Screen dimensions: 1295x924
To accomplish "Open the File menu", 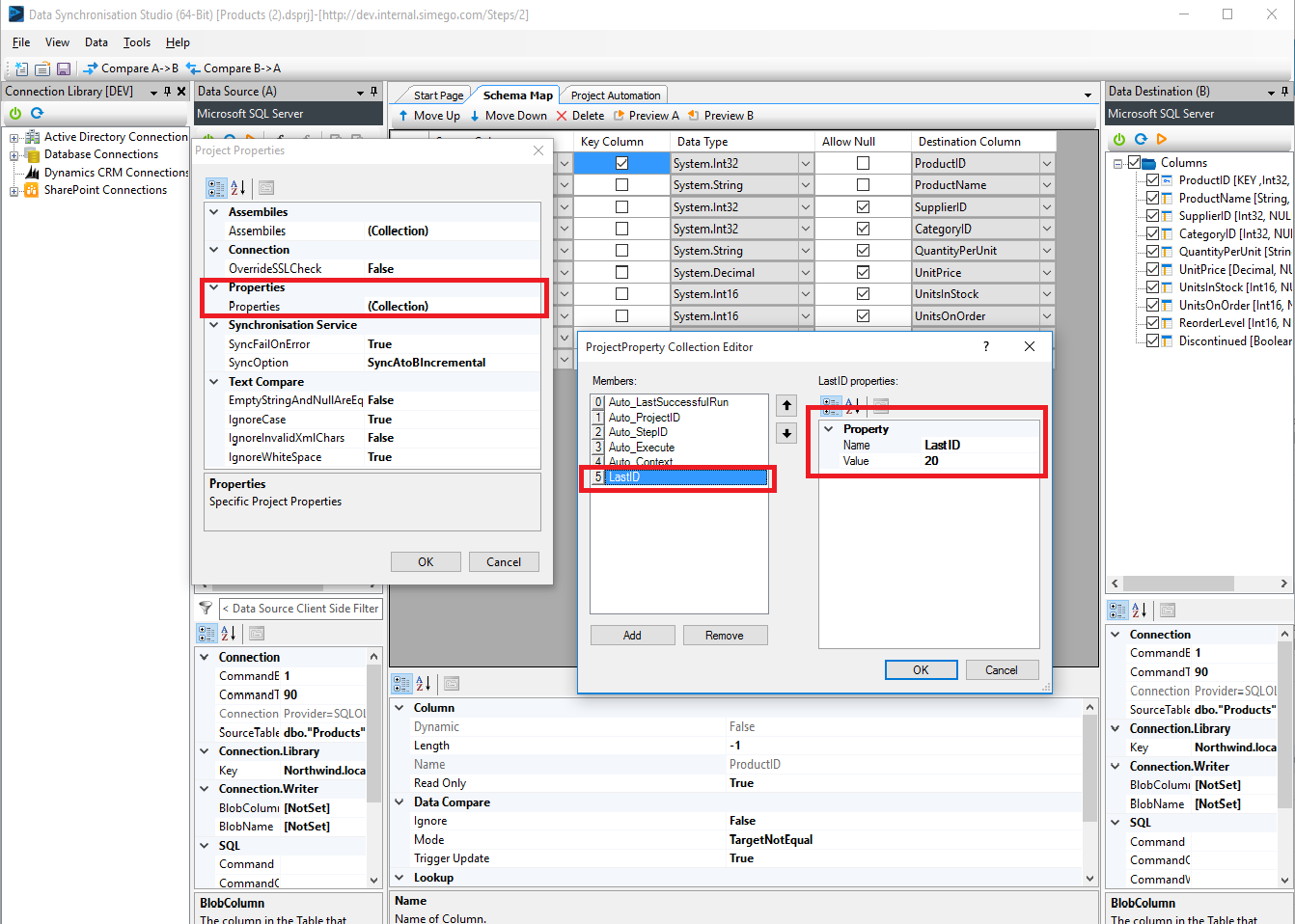I will click(21, 42).
